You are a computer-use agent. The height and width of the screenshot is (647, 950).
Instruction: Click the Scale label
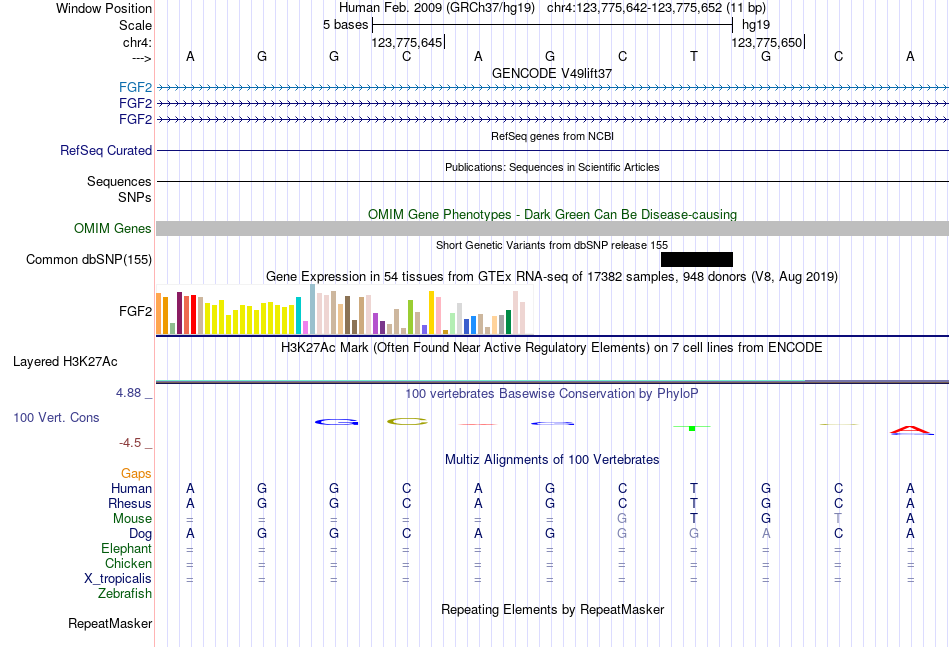click(135, 25)
